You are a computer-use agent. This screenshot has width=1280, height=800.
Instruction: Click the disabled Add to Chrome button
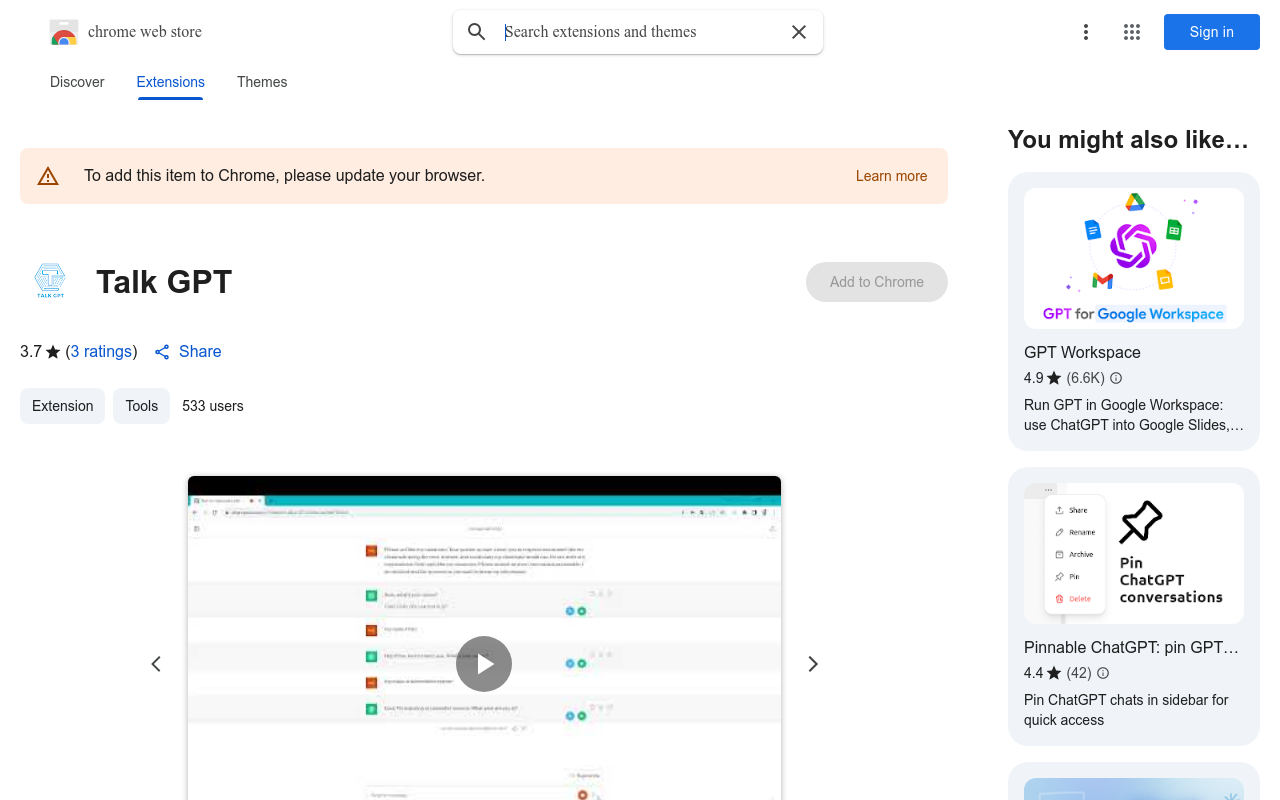click(x=877, y=282)
